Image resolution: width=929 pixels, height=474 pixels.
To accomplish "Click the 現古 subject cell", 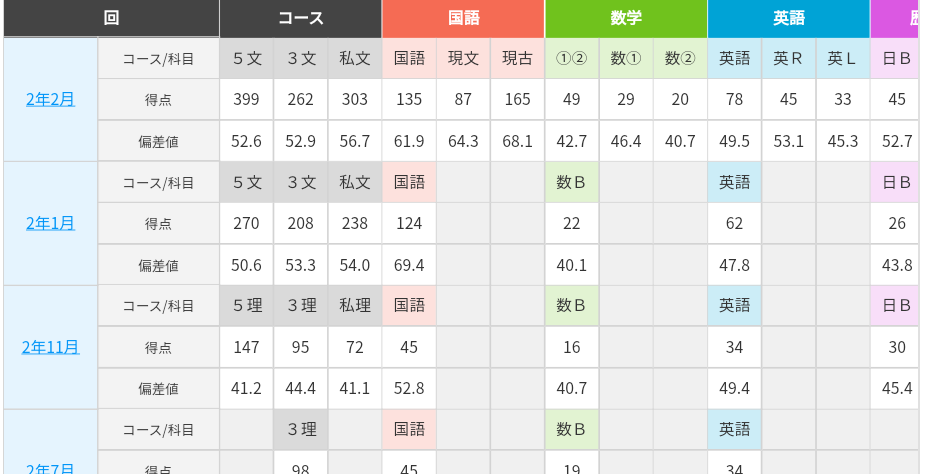I will click(x=517, y=59).
